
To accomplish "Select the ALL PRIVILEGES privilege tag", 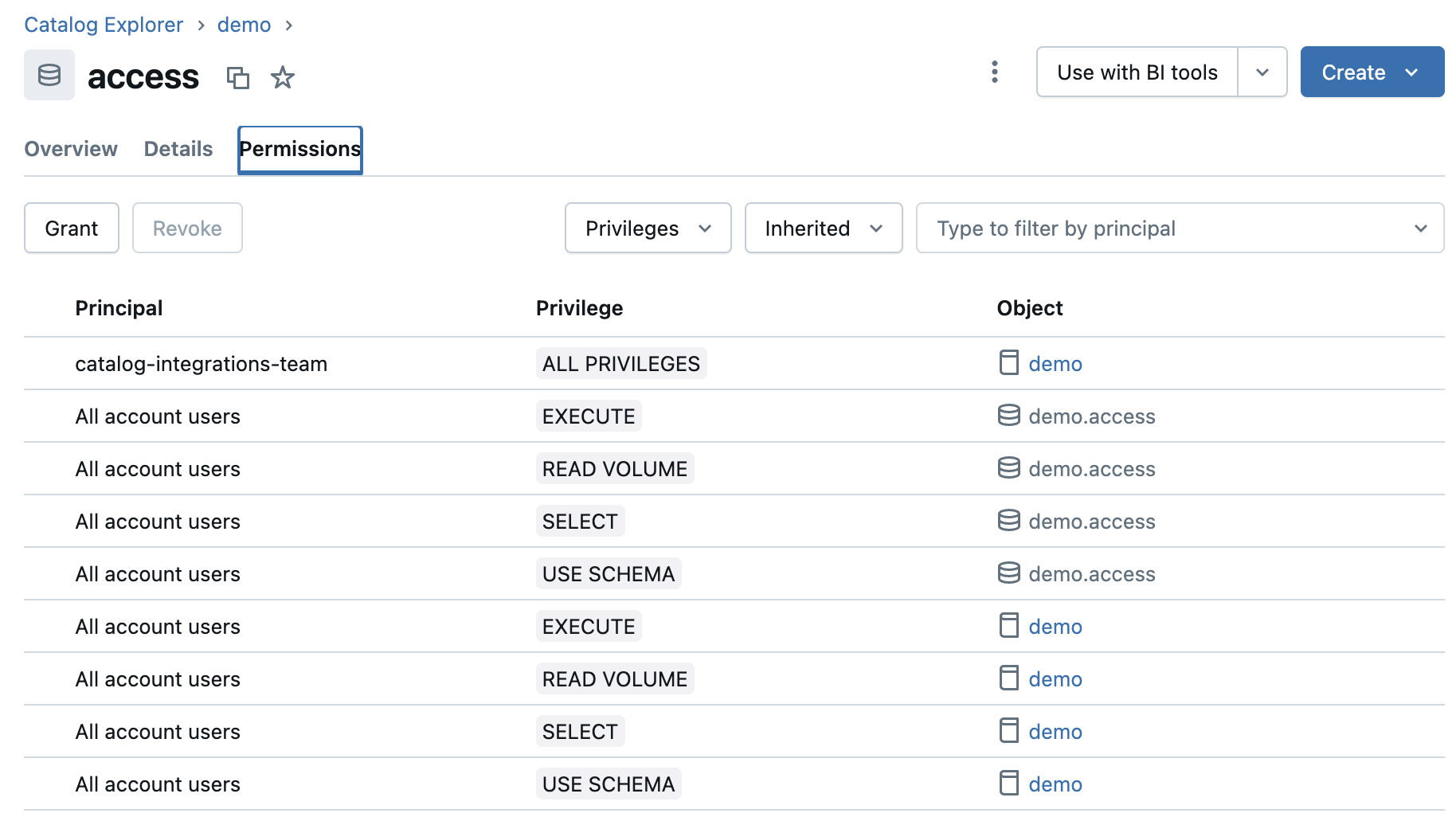I will point(620,364).
